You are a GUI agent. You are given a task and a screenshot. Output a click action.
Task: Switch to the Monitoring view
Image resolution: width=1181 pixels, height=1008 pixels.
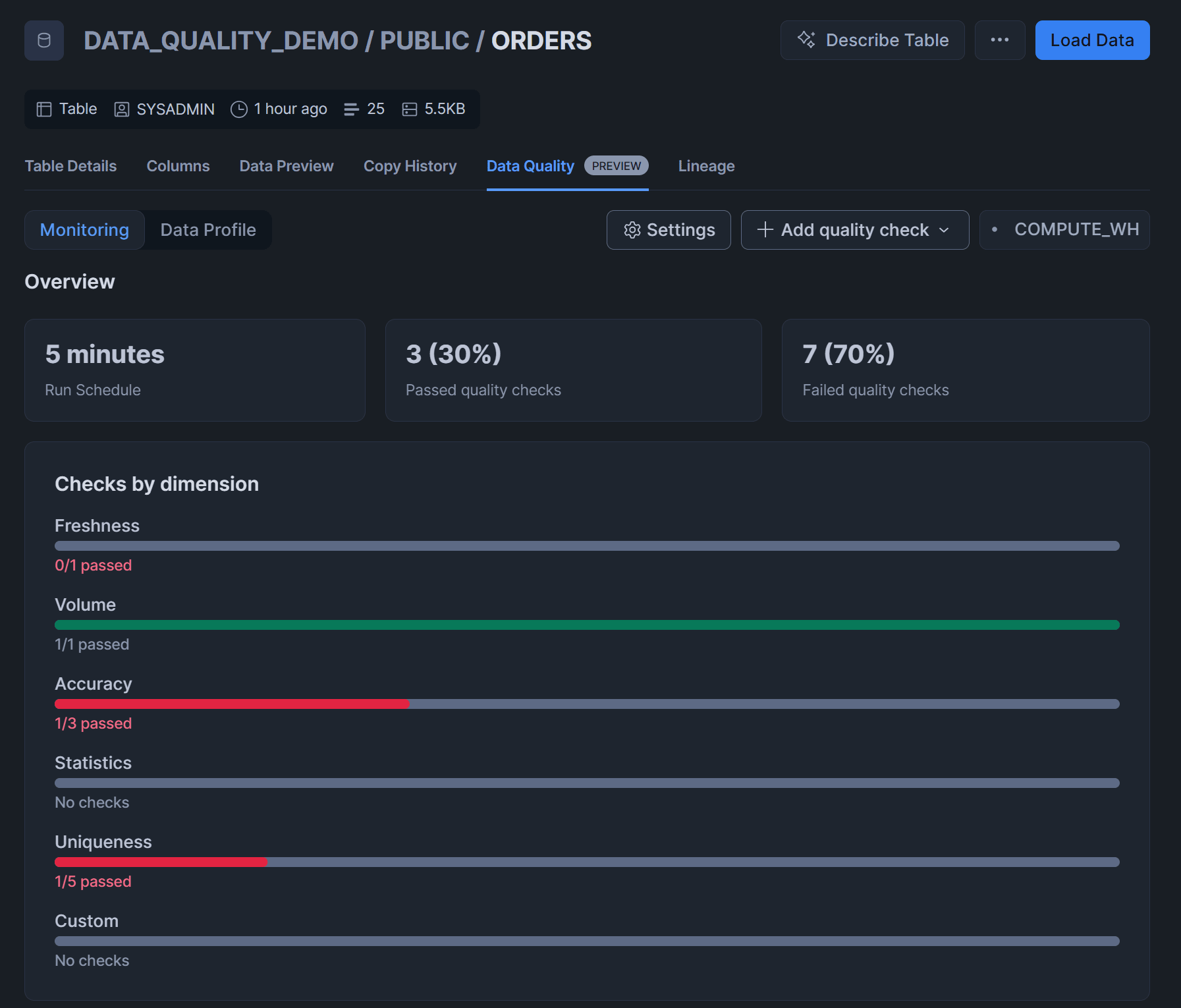[x=84, y=230]
